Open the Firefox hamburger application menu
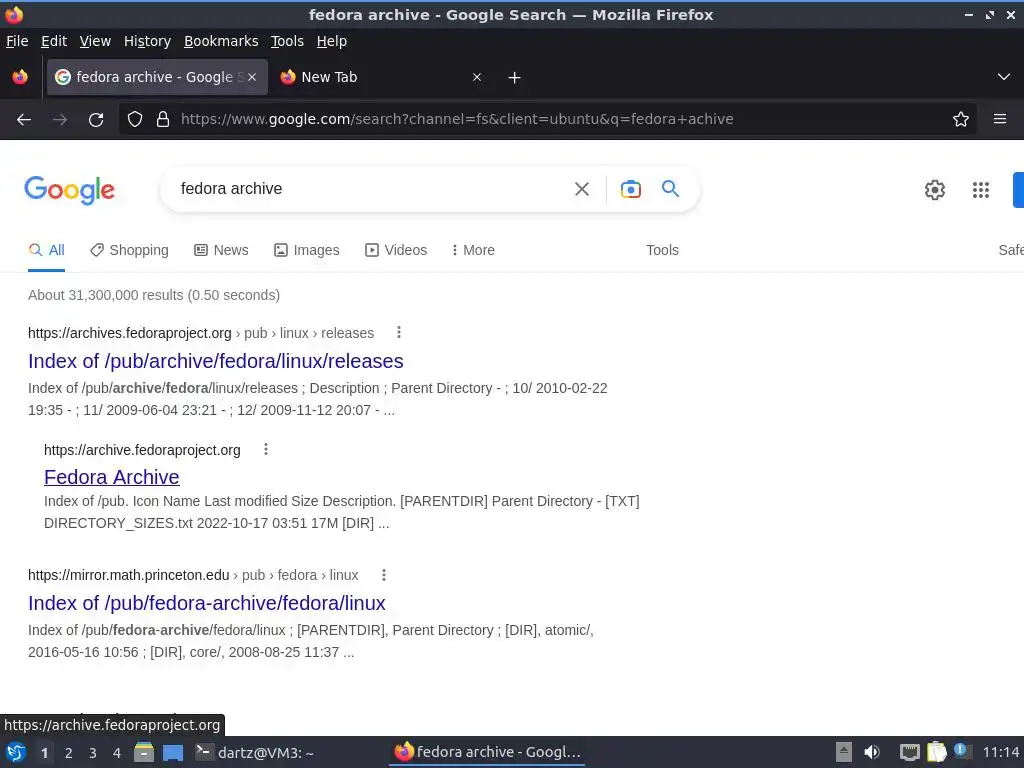 pyautogui.click(x=1000, y=119)
